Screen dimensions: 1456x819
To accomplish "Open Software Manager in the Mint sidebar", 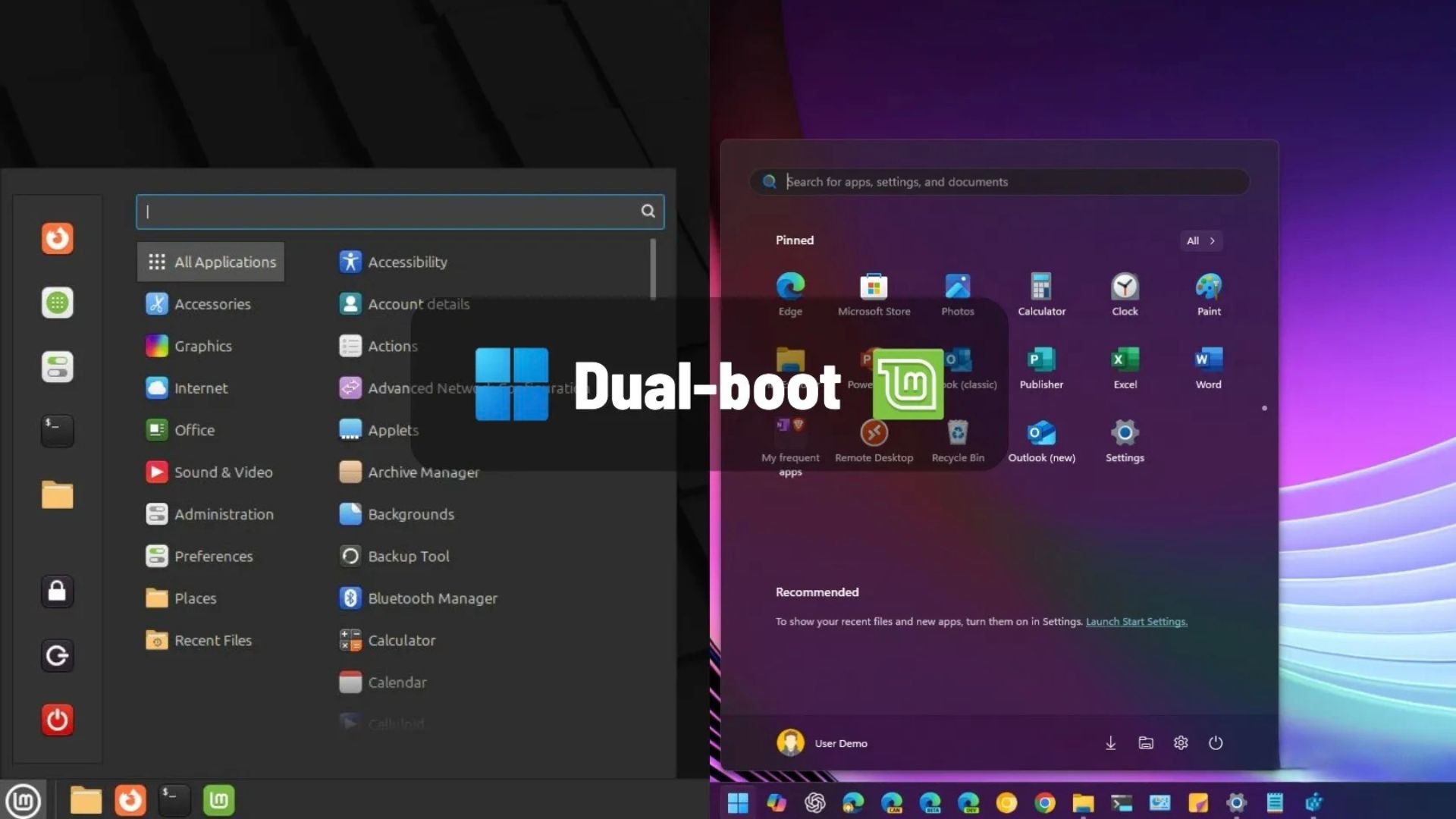I will pyautogui.click(x=57, y=303).
